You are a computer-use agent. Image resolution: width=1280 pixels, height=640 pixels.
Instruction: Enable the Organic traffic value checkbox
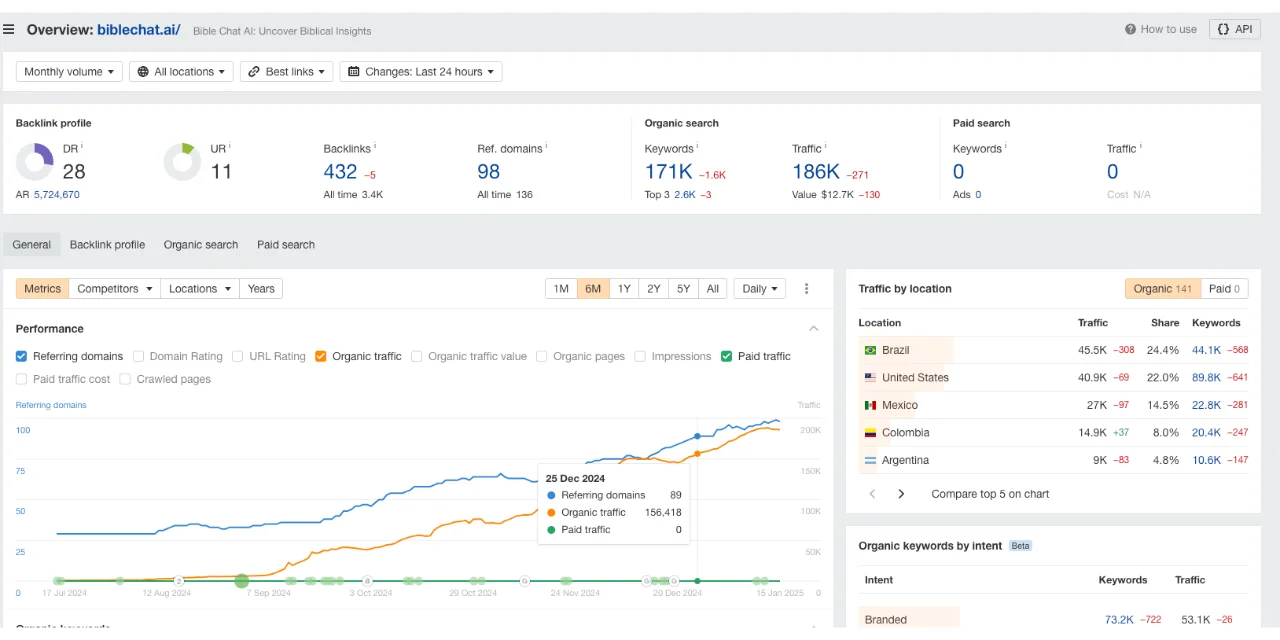point(418,356)
